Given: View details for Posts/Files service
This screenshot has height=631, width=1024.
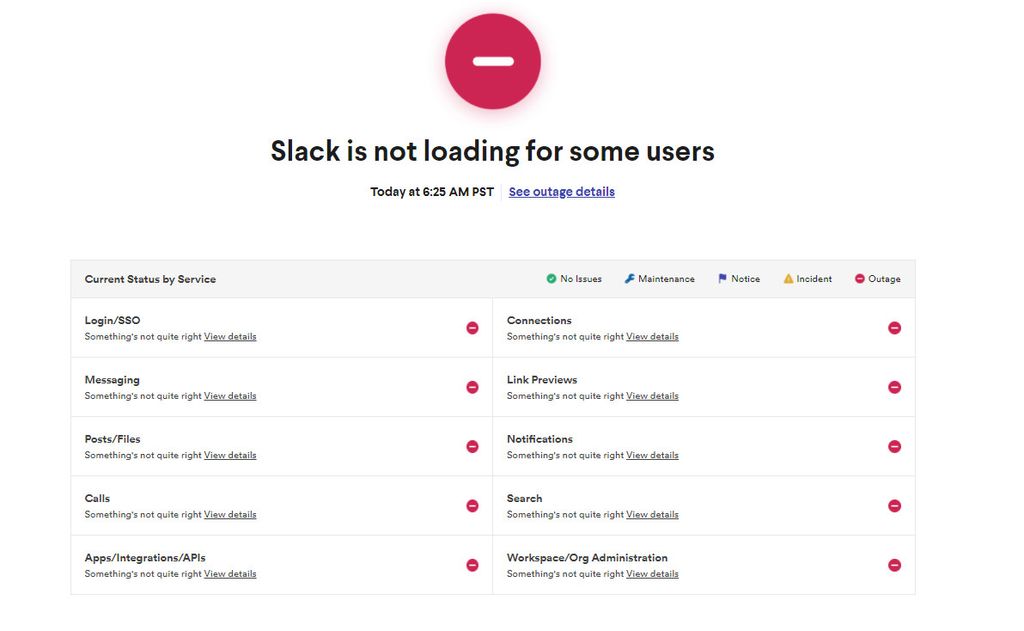Looking at the screenshot, I should (x=230, y=454).
